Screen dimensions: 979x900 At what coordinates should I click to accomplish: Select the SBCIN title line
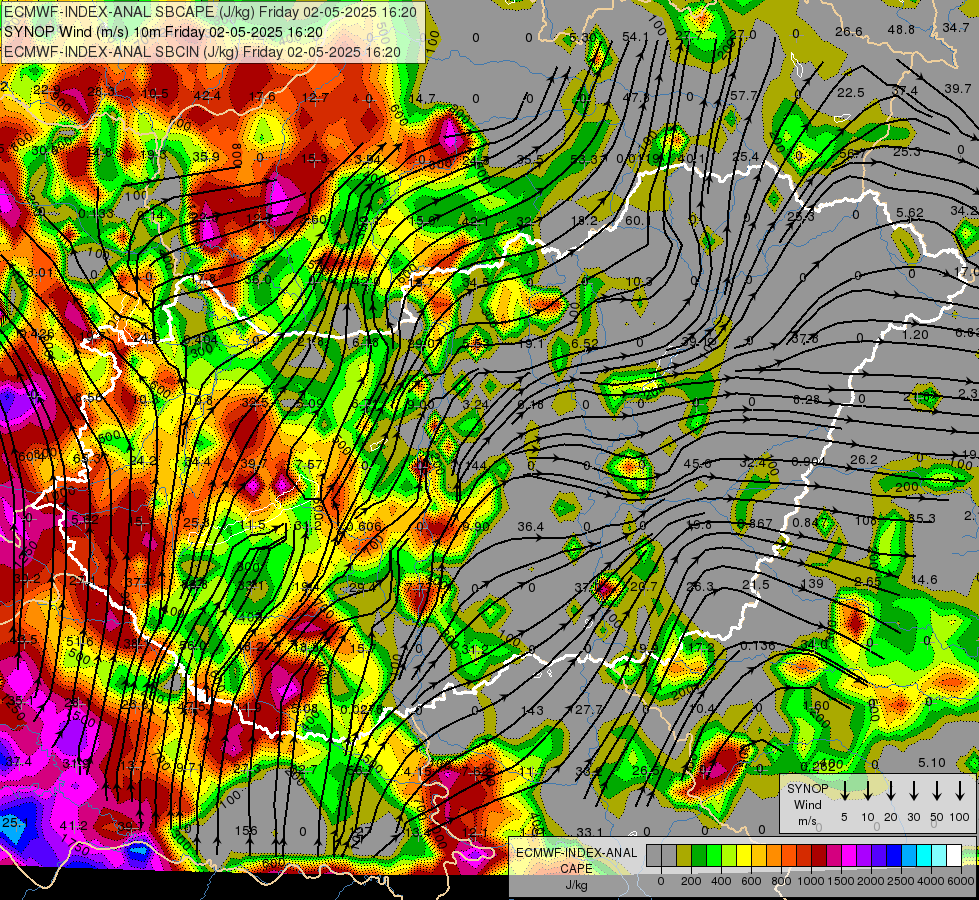(202, 52)
